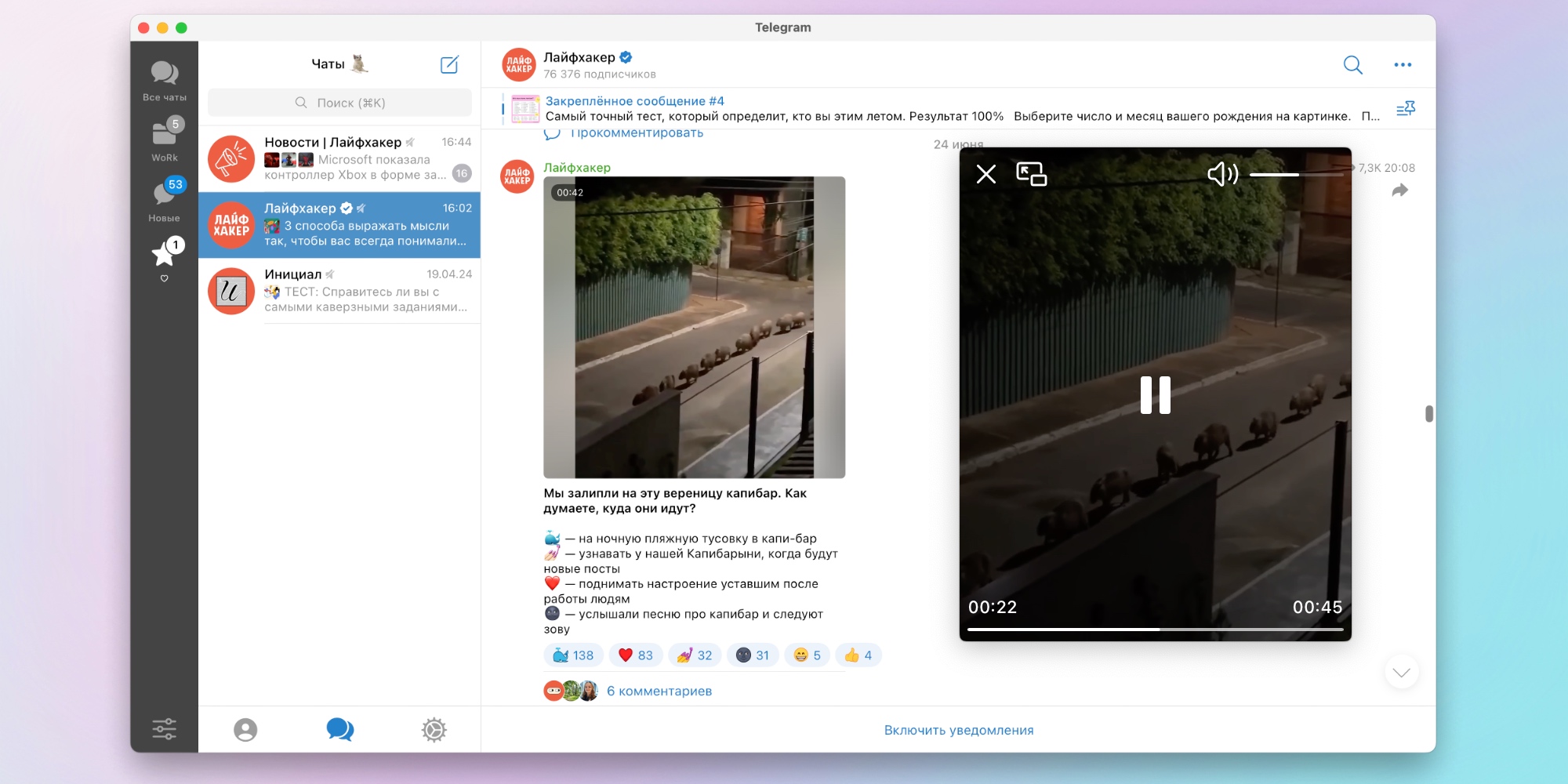The width and height of the screenshot is (1568, 784).
Task: Open the WoRk chat folder
Action: [164, 141]
